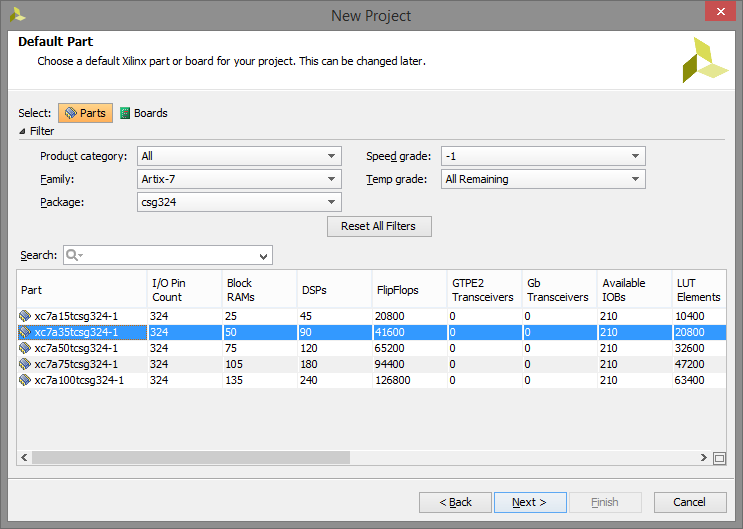Proceed with the Next button
This screenshot has height=529, width=743.
pyautogui.click(x=530, y=502)
